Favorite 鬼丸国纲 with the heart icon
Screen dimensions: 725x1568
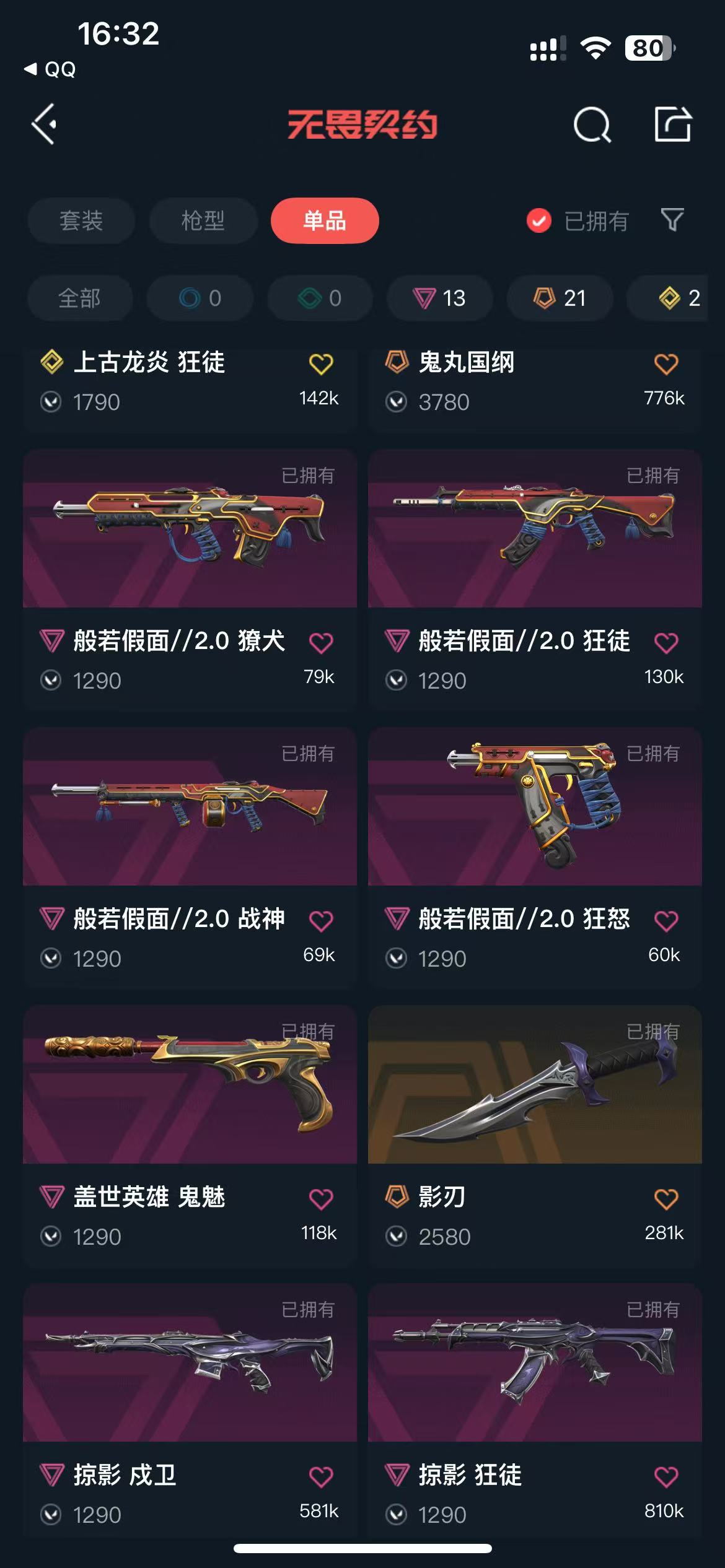tap(666, 364)
